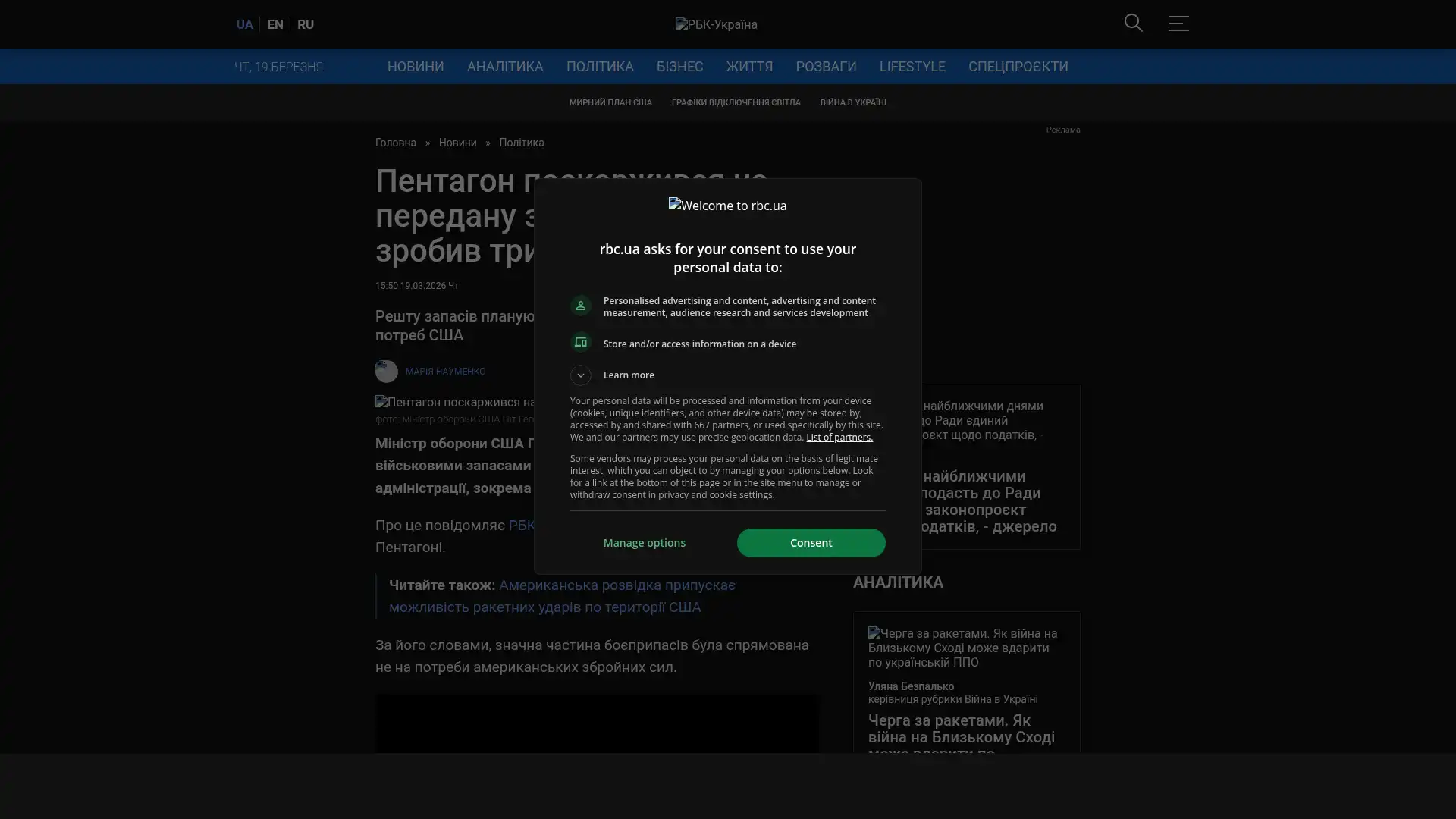Open the Війна в Україні topic link

click(x=852, y=102)
